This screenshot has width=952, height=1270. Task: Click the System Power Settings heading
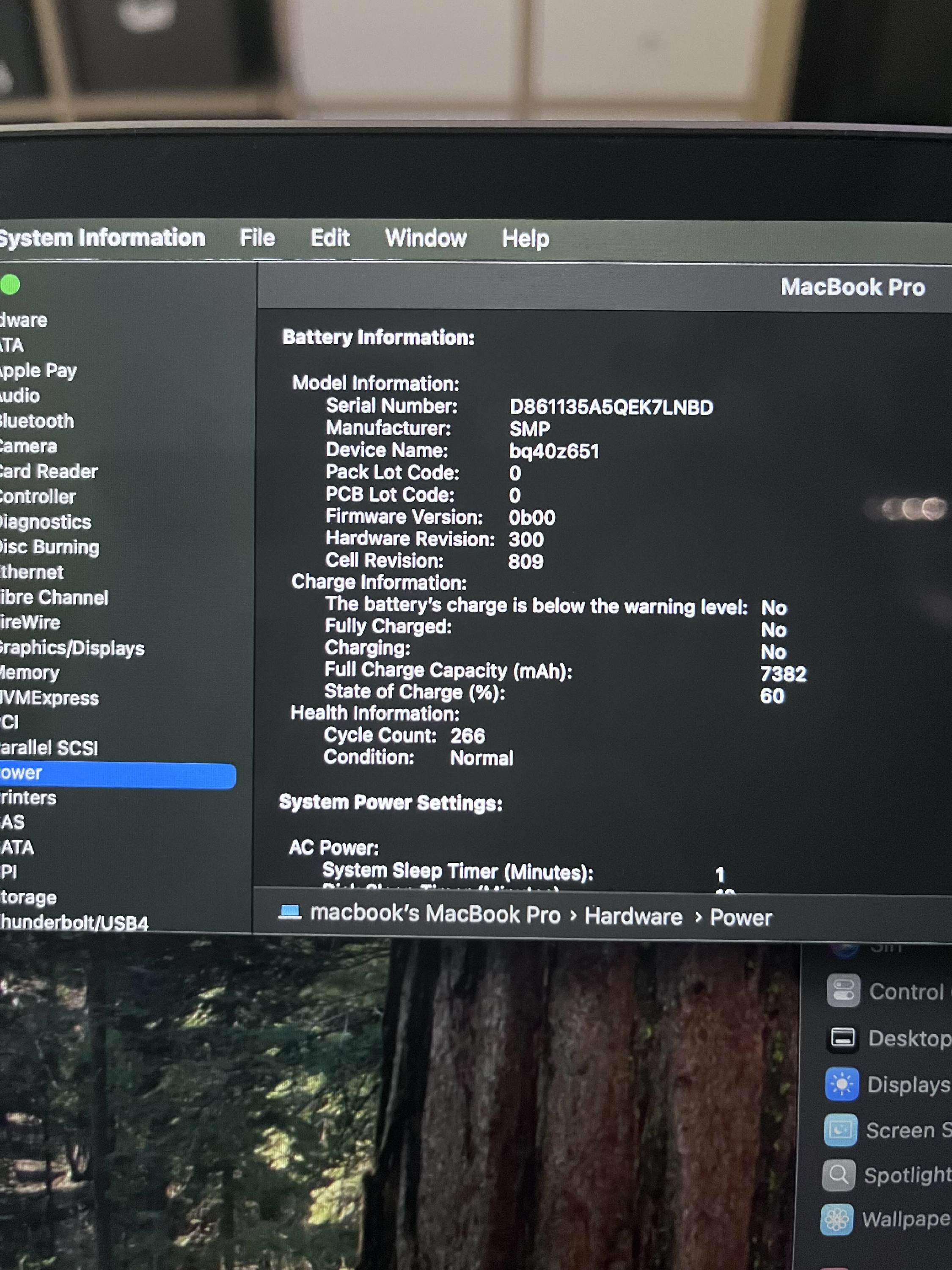391,803
